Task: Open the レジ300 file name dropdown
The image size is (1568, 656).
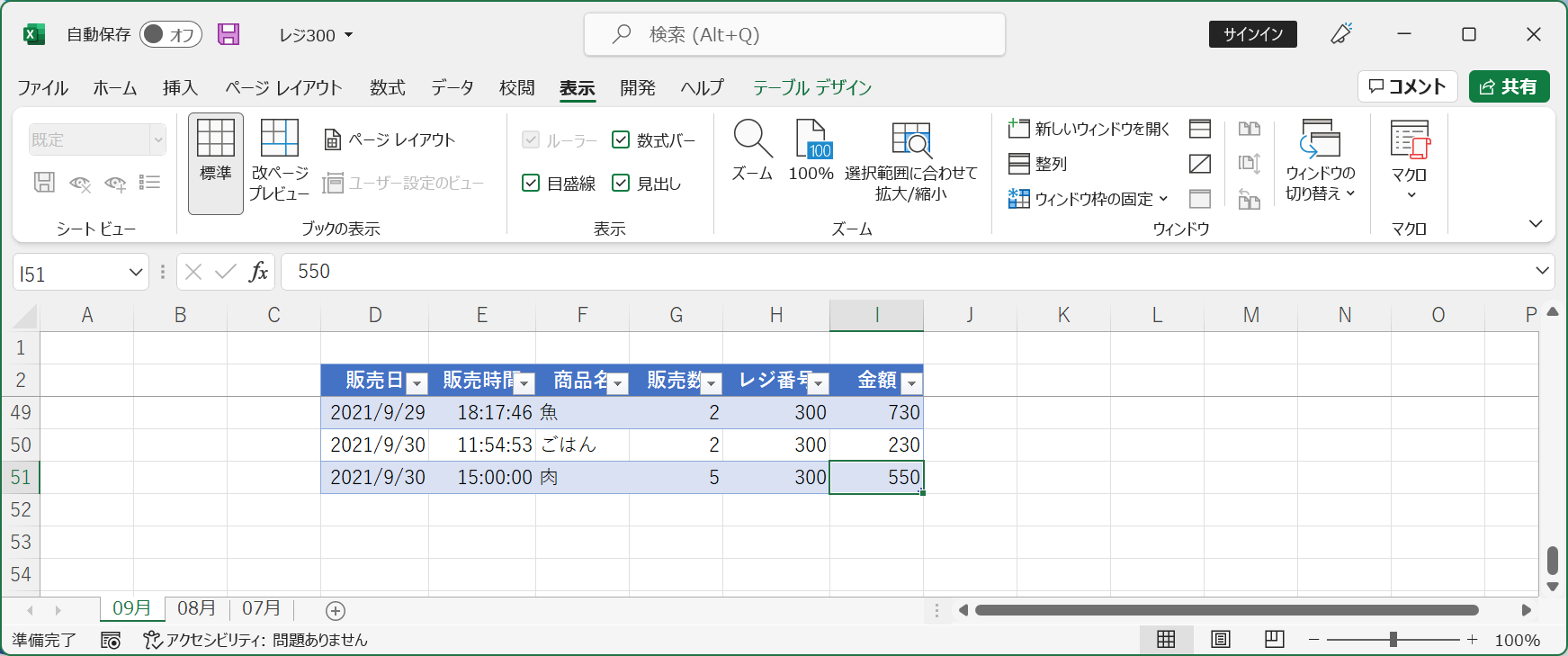Action: (x=316, y=35)
